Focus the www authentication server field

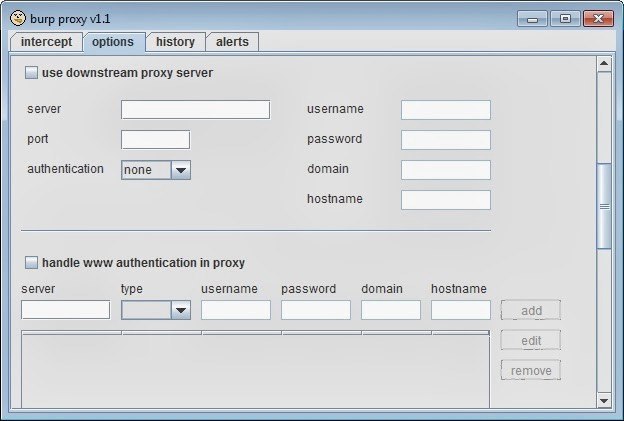tap(65, 310)
